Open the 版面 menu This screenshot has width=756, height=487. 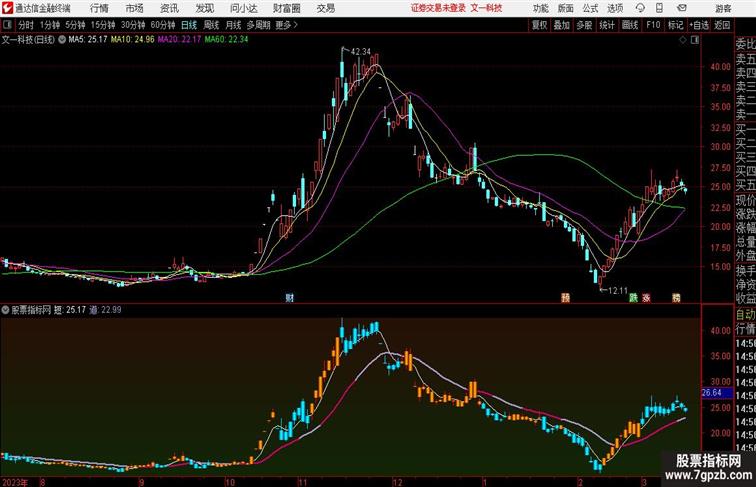(x=566, y=8)
